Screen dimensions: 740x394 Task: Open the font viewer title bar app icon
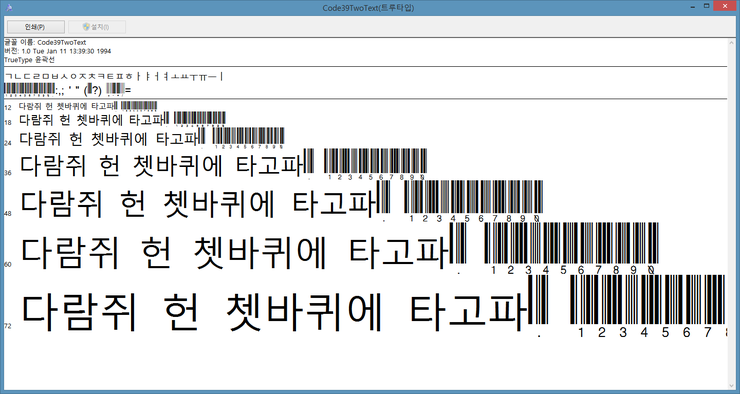tap(8, 8)
